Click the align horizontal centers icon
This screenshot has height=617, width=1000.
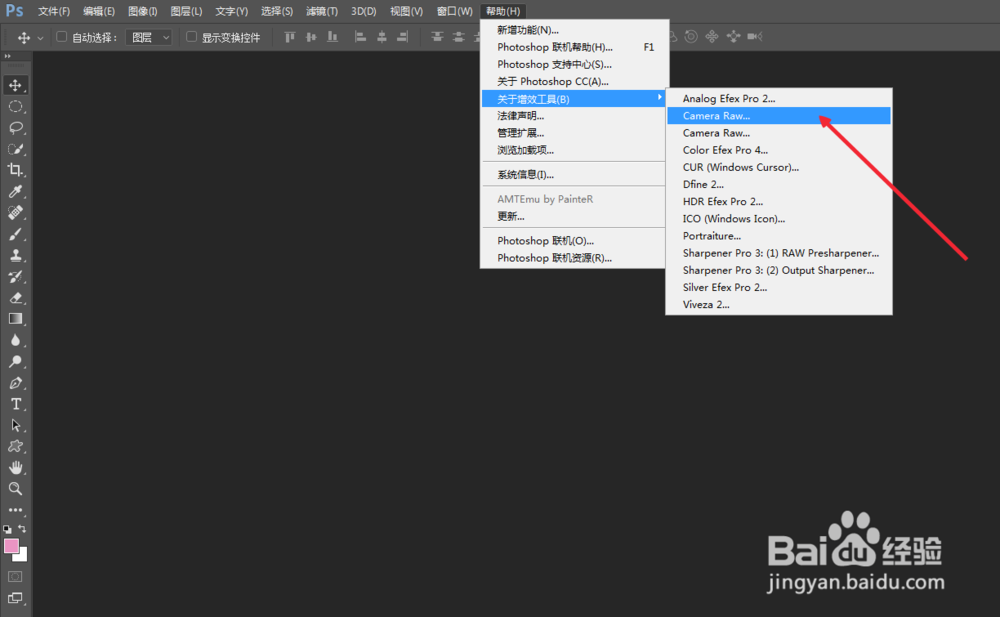coord(381,37)
